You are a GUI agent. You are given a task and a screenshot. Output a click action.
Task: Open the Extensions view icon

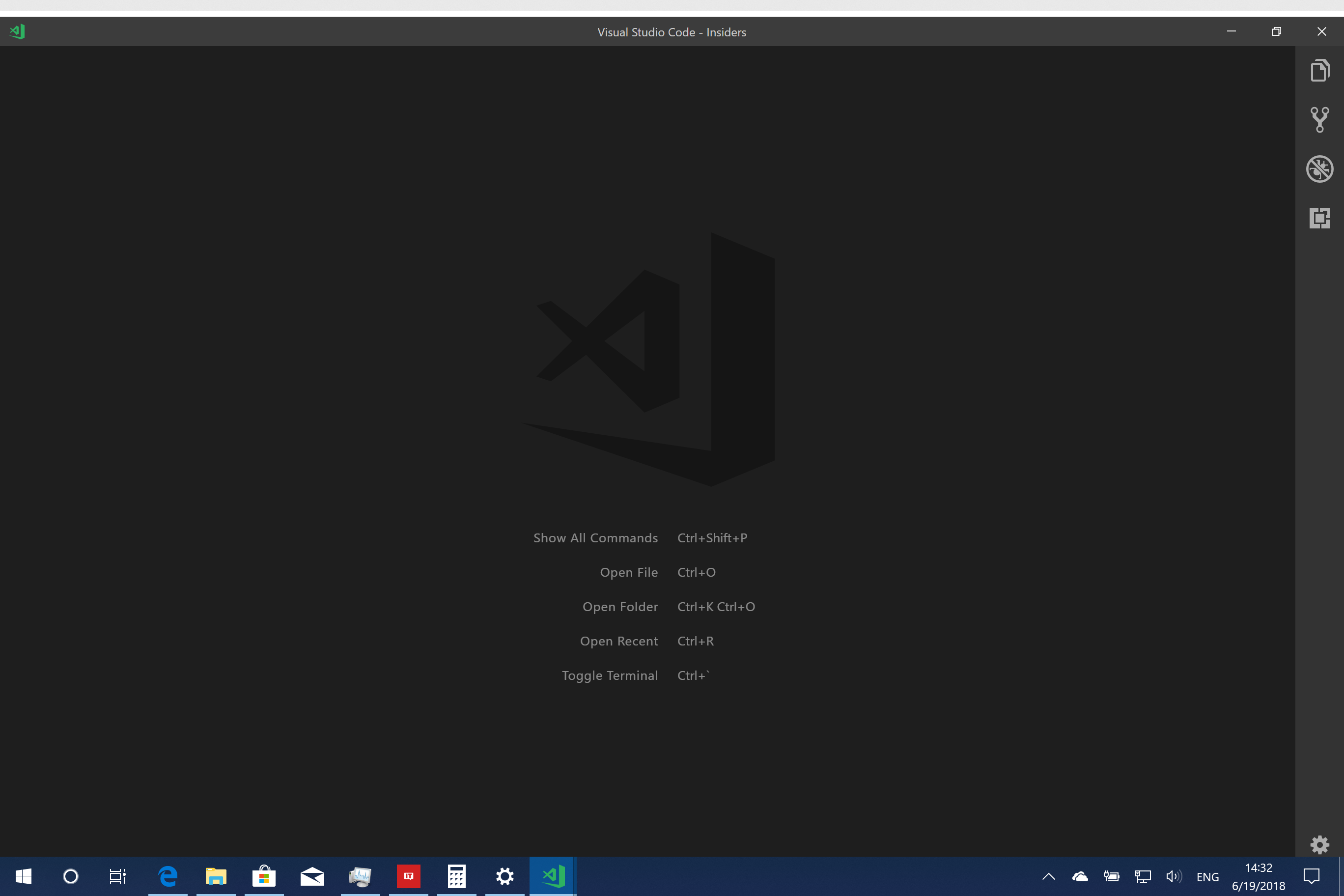(x=1319, y=218)
